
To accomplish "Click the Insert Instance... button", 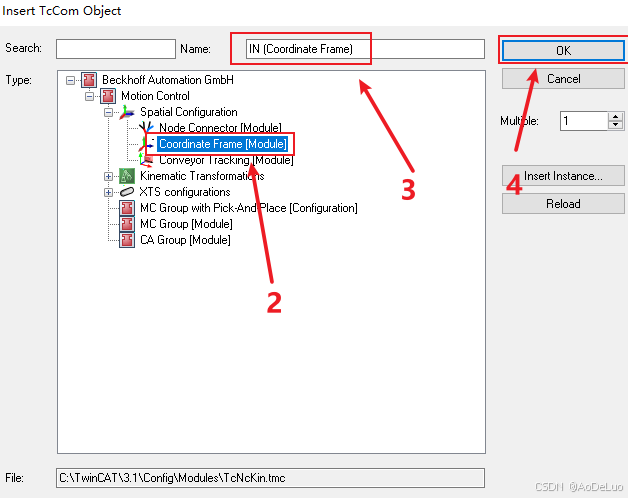I will coord(563,176).
